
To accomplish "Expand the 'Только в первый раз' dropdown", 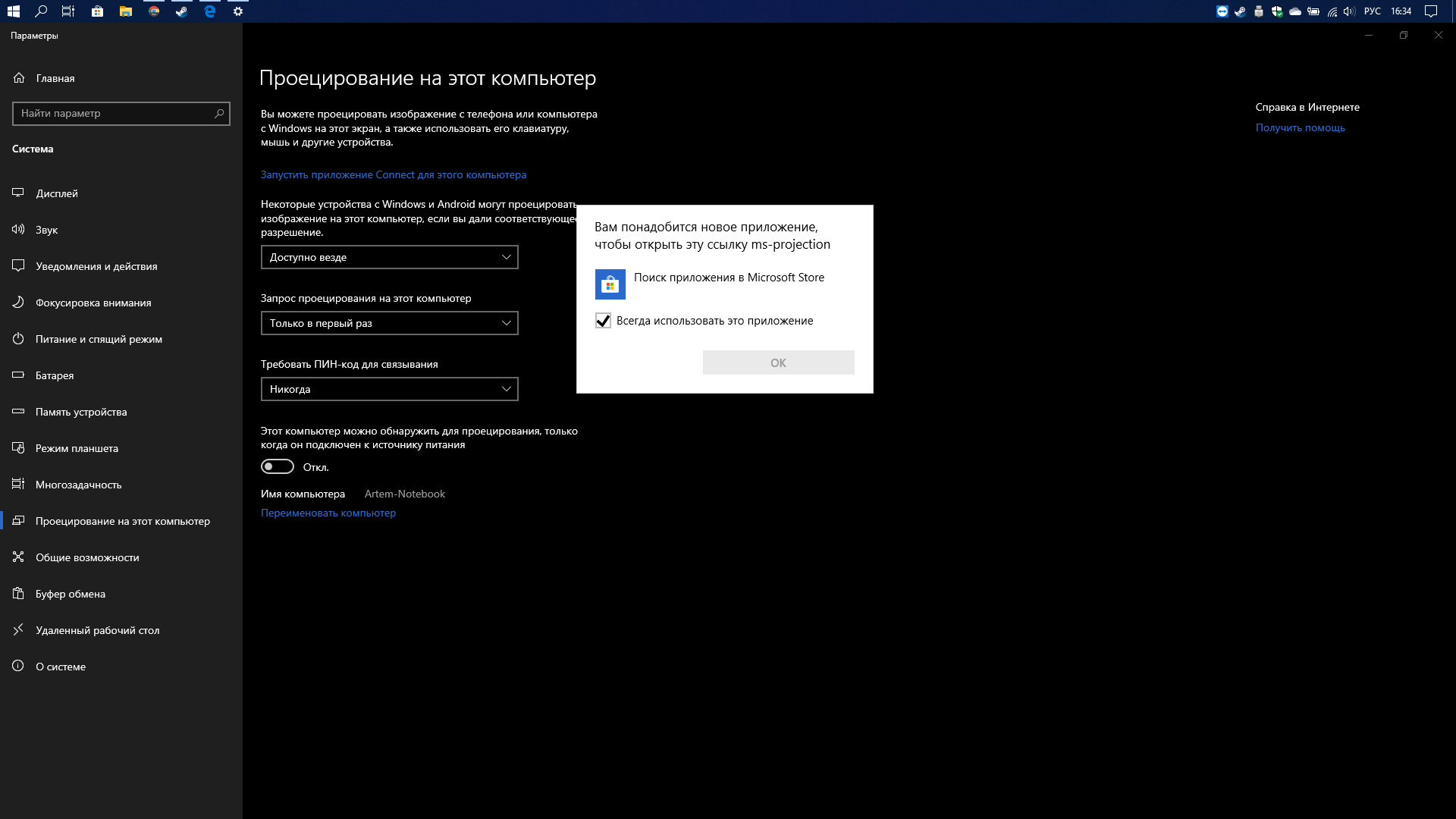I will 389,323.
